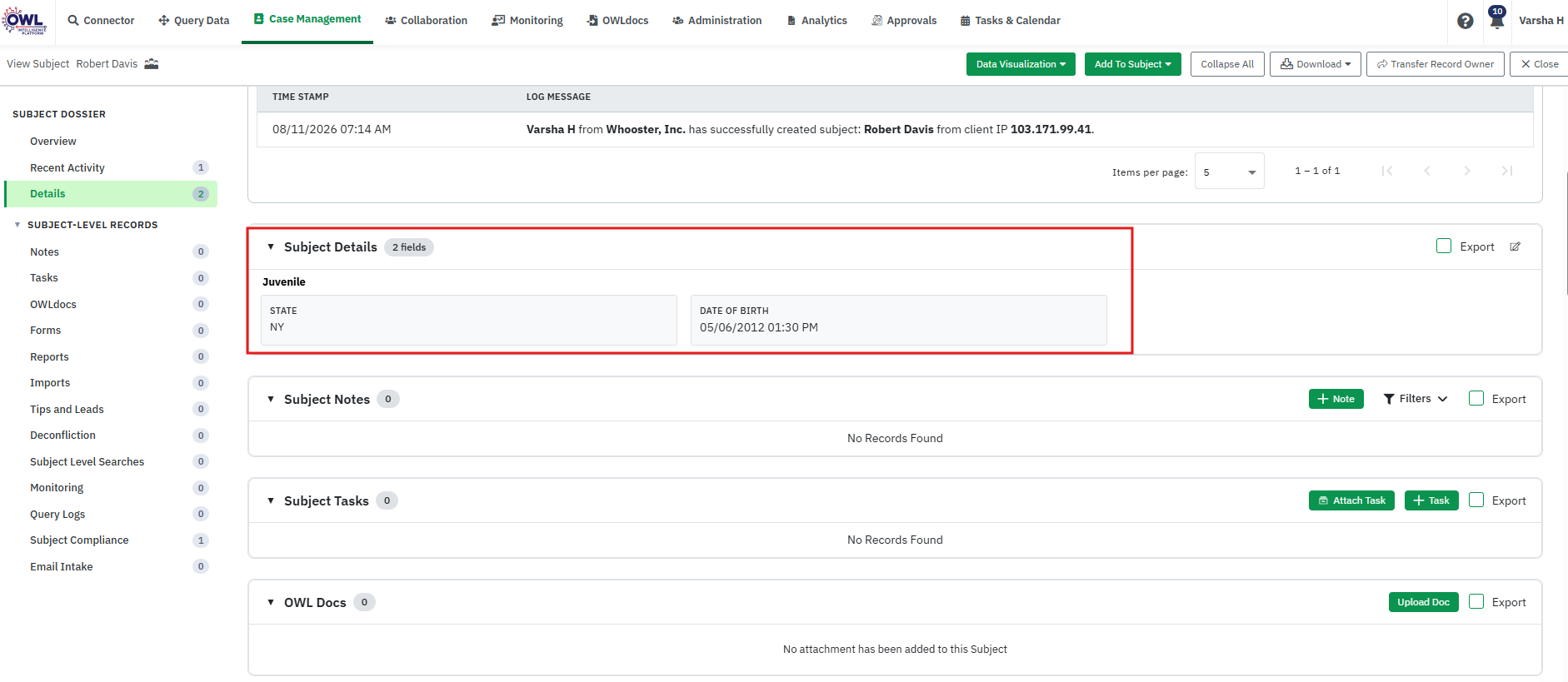1568x682 pixels.
Task: Click the funnel icon on the Filters control
Action: pos(1389,399)
